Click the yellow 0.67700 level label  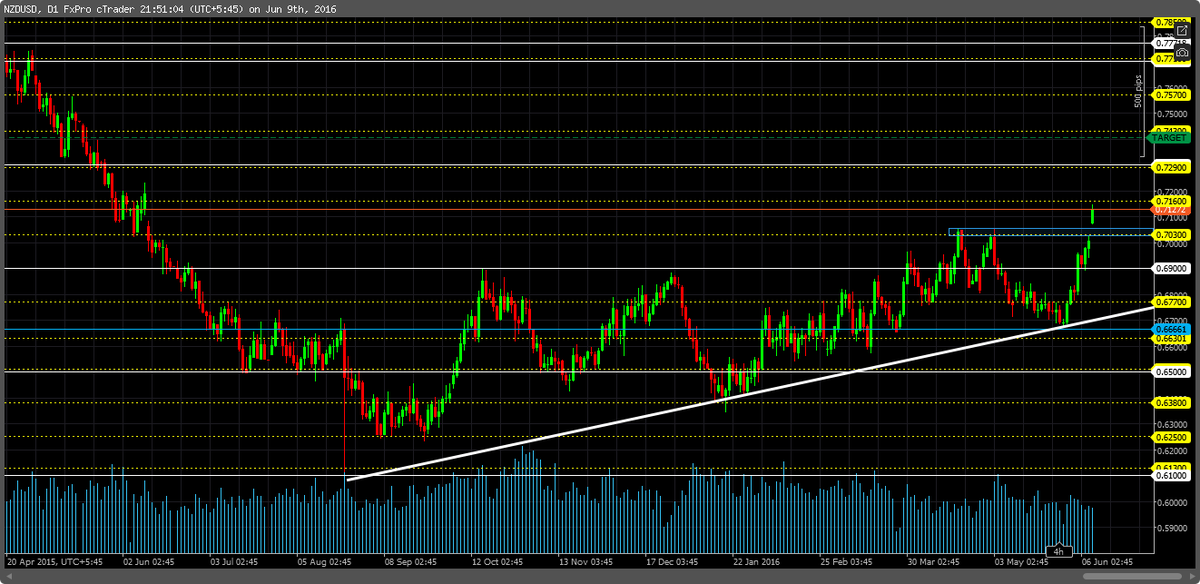tap(1171, 300)
